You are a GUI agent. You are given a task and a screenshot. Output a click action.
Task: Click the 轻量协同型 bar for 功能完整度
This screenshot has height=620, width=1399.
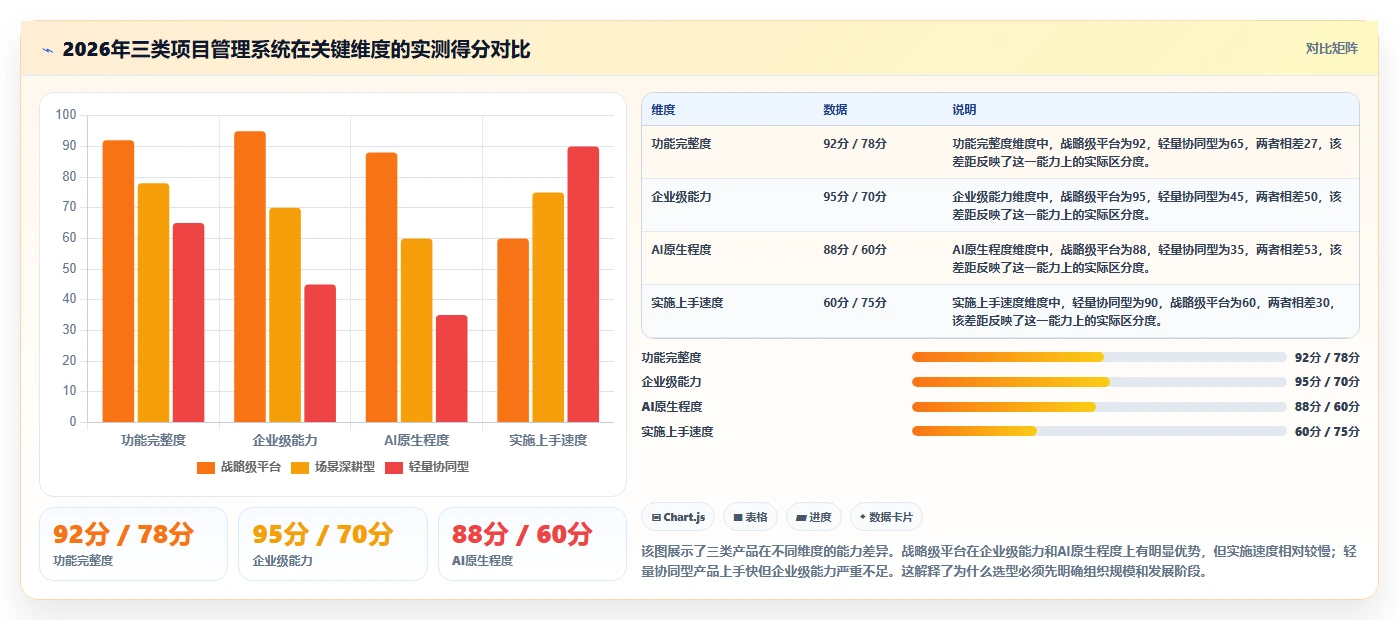click(x=188, y=323)
